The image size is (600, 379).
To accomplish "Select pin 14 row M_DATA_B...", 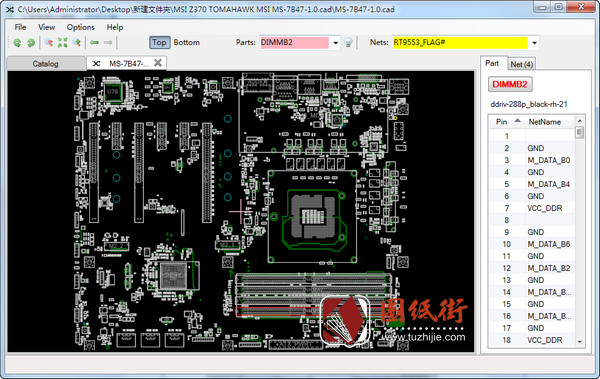I will pyautogui.click(x=532, y=292).
